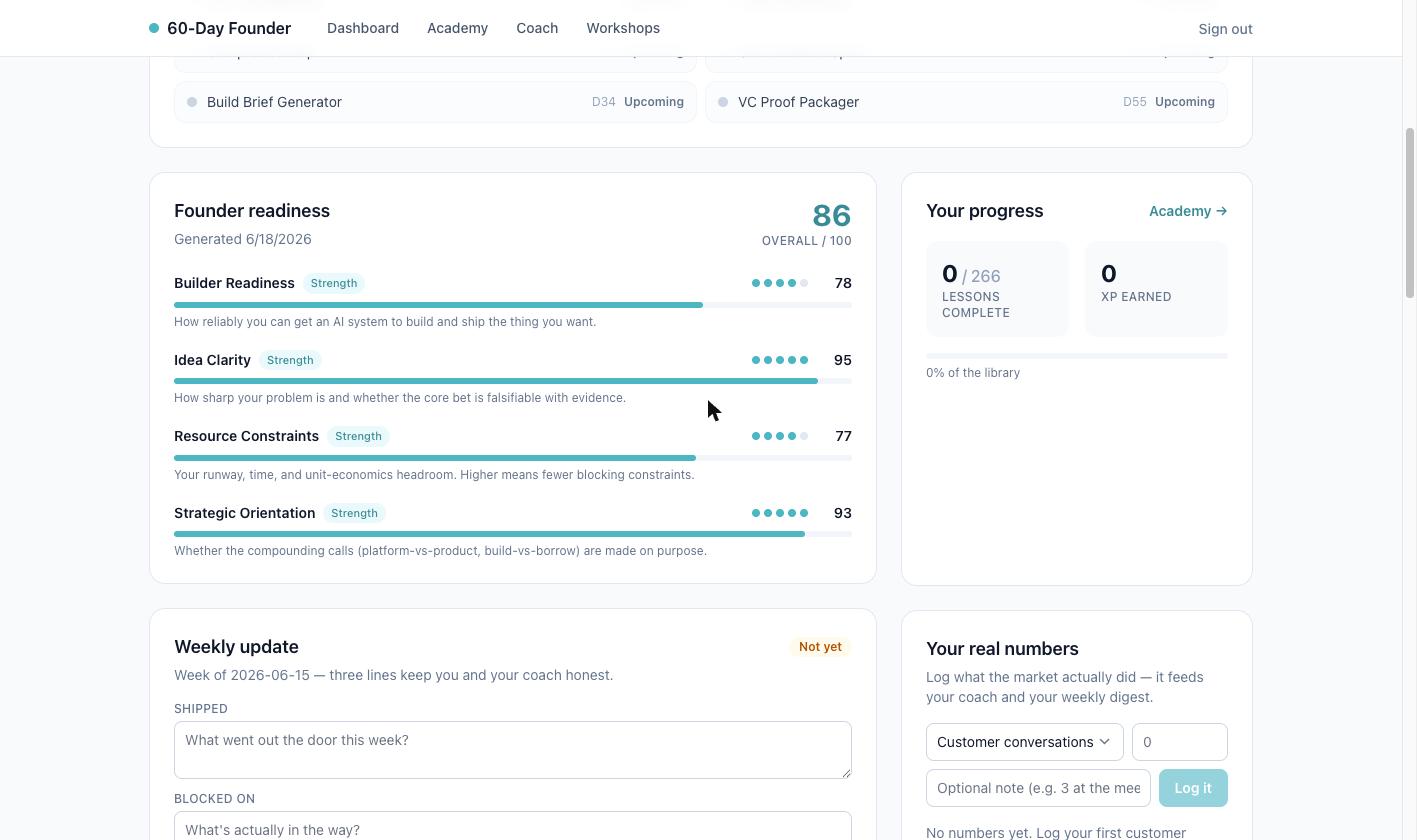This screenshot has height=840, width=1417.
Task: Click the Strategic Orientation dot rating
Action: (780, 513)
